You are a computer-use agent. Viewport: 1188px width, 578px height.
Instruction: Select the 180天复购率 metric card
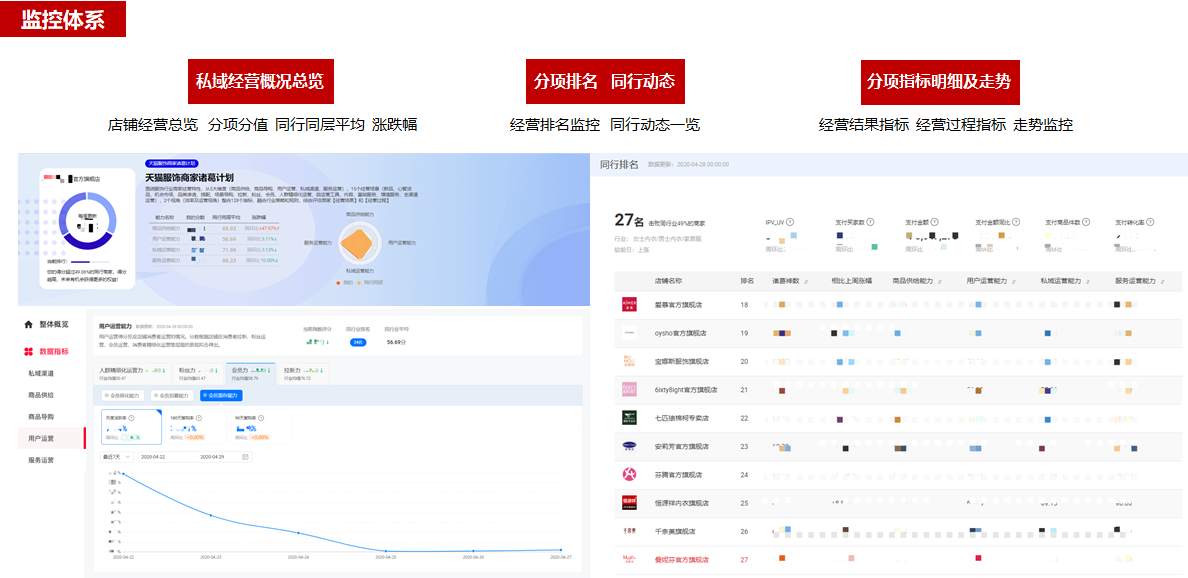195,427
